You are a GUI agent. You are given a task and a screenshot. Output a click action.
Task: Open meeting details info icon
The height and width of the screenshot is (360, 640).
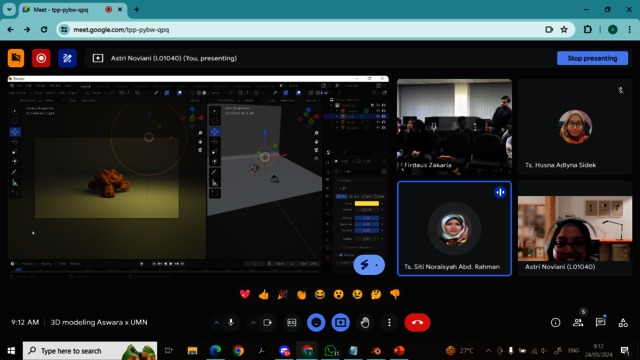click(x=556, y=322)
